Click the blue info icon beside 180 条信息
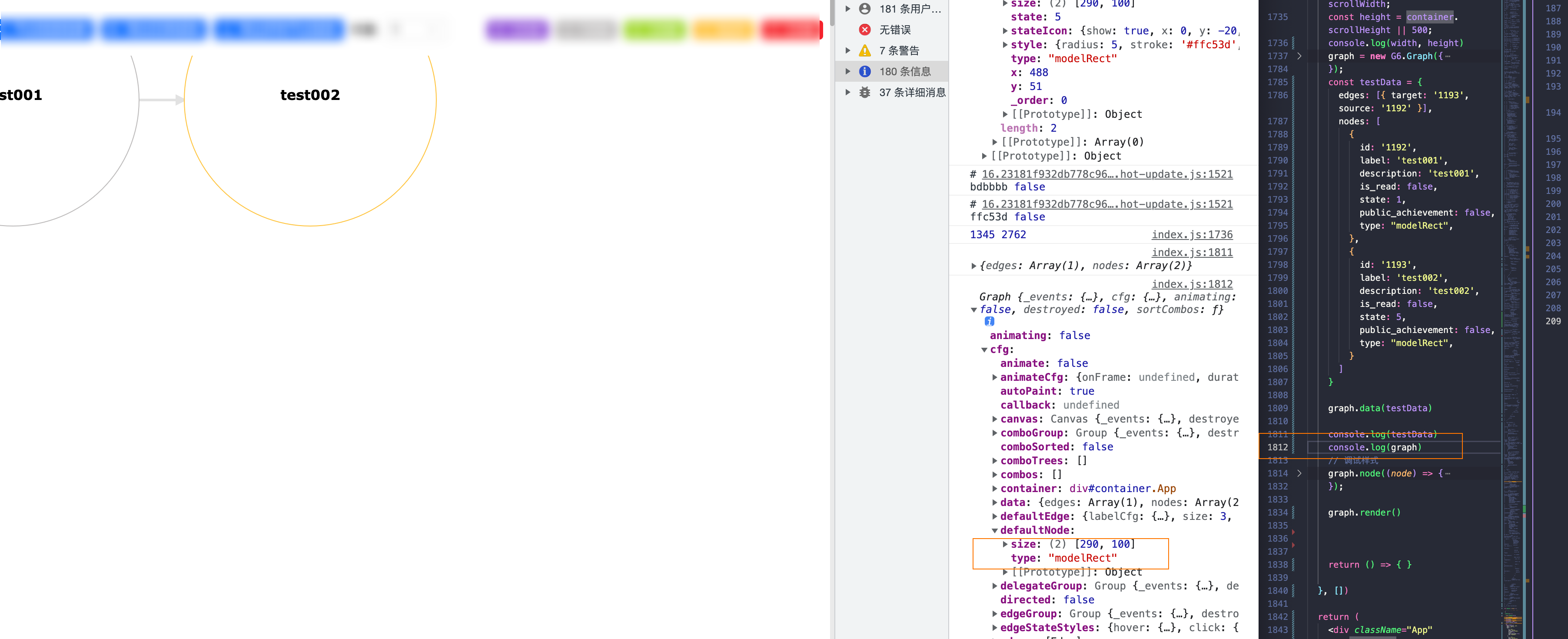Screen dimensions: 1568x639 [x=865, y=71]
